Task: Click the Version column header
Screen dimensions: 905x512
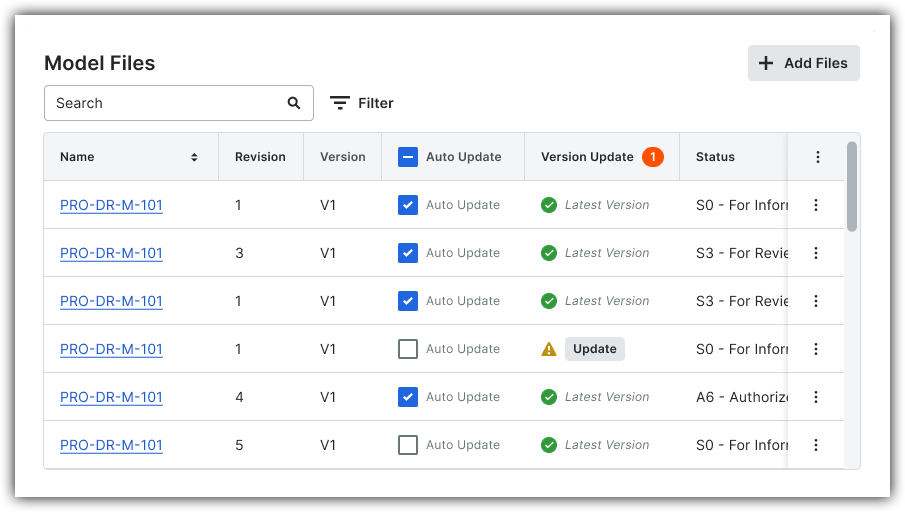Action: [x=343, y=157]
